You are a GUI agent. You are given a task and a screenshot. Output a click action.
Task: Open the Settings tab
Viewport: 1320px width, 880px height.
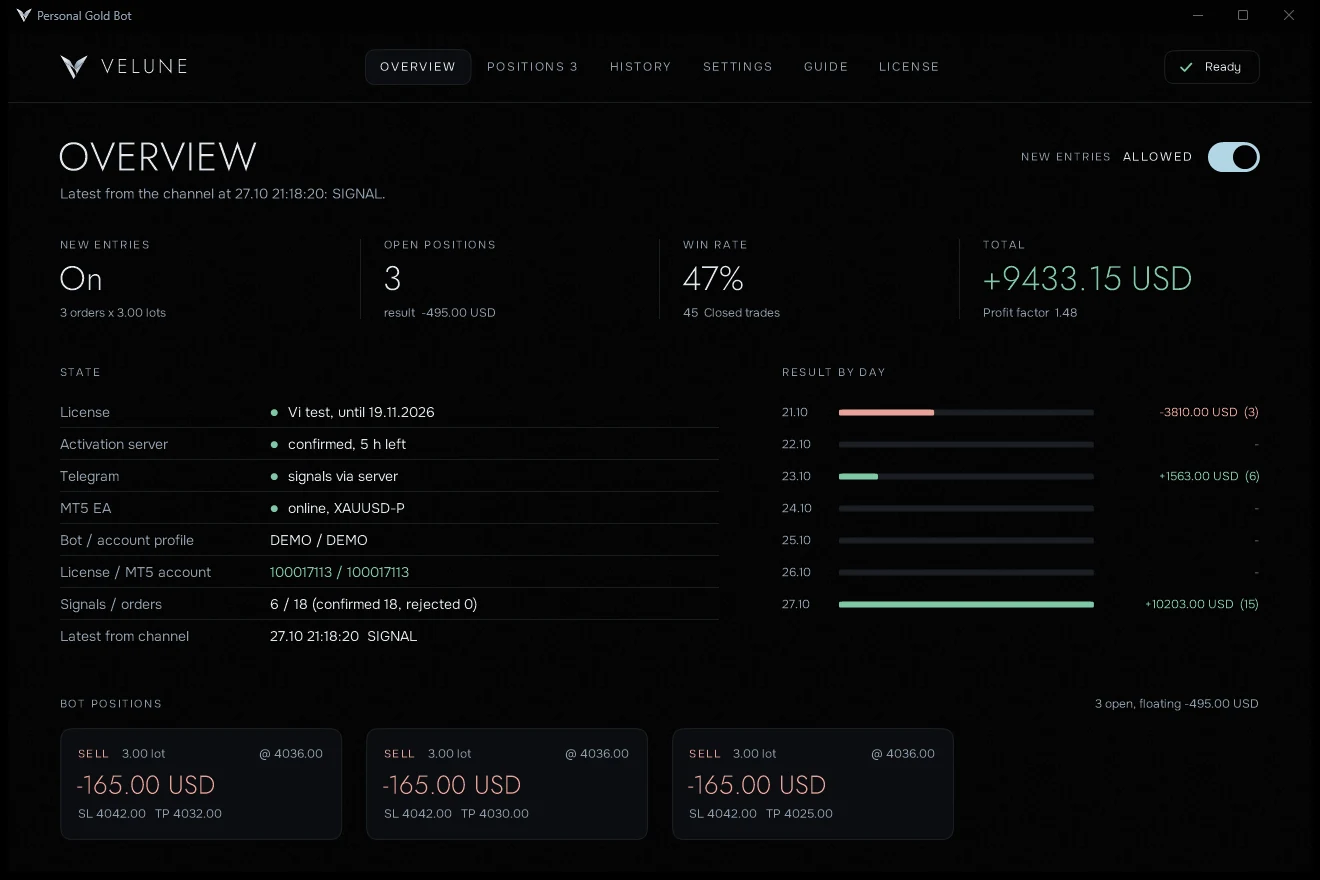pyautogui.click(x=738, y=67)
